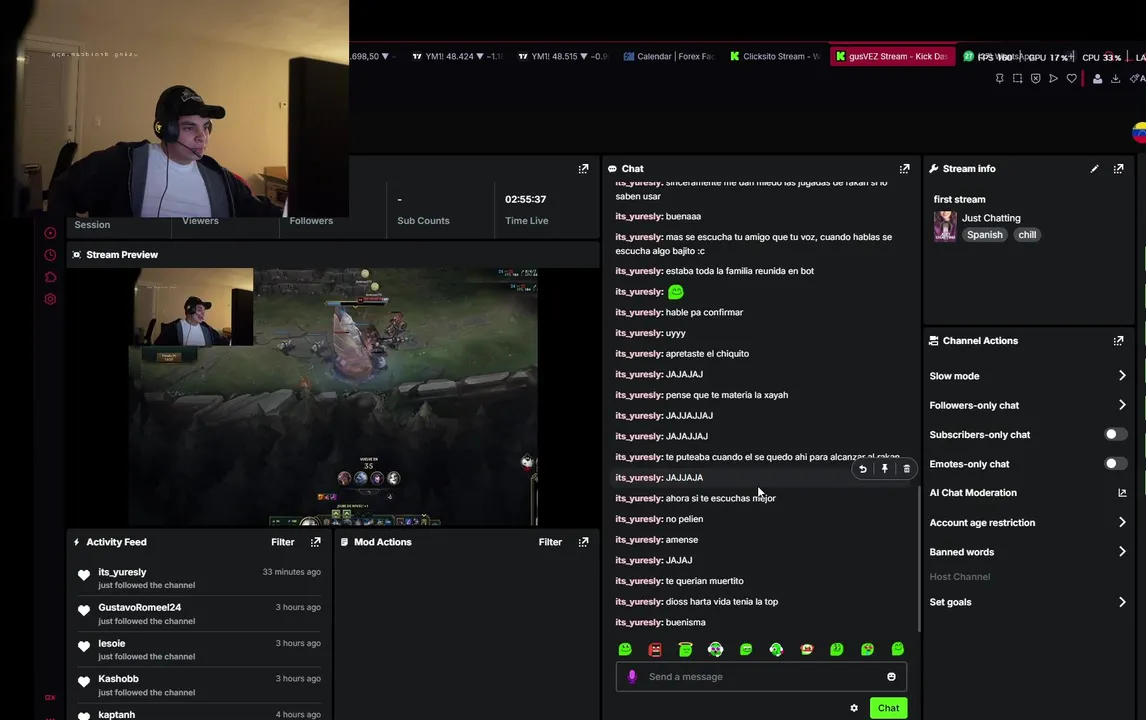1146x720 pixels.
Task: Switch to gusVEZ Stream Kick Dashboard tab
Action: tap(892, 56)
